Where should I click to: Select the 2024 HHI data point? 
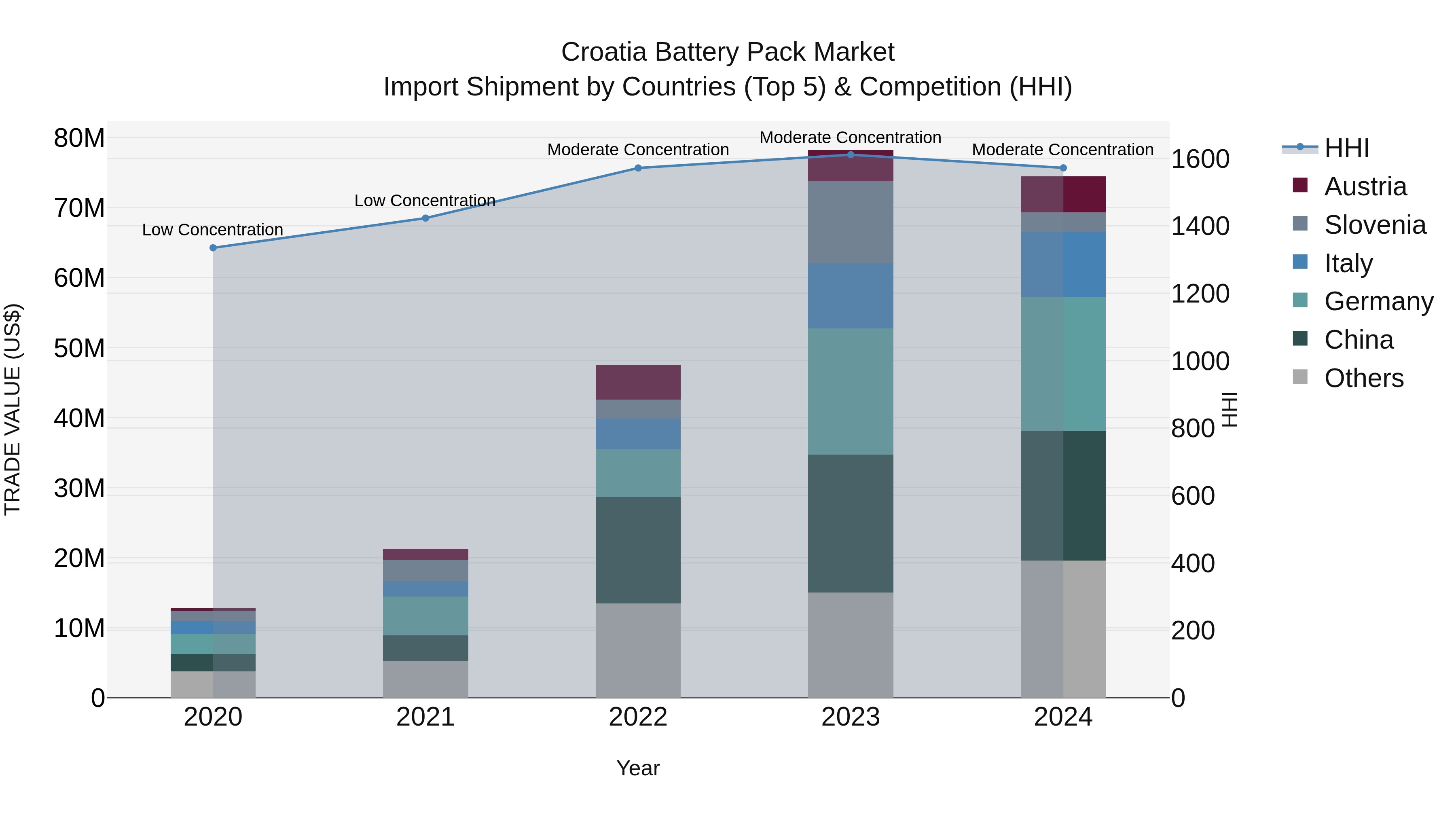coord(1063,168)
